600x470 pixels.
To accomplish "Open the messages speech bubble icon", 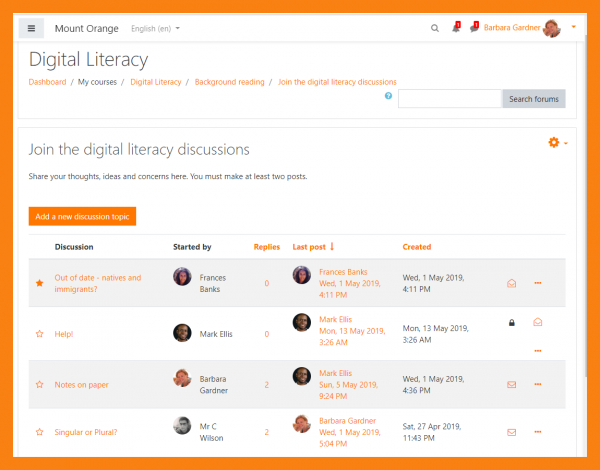I will [x=474, y=28].
